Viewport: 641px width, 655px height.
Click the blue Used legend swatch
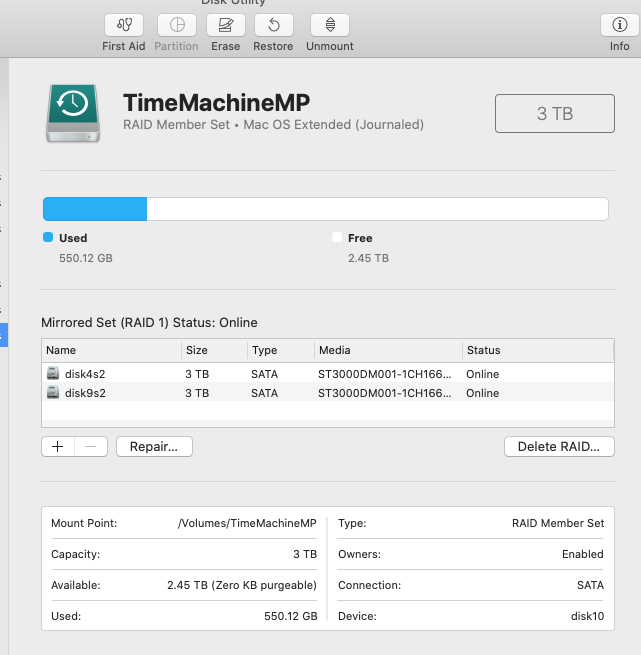click(48, 237)
